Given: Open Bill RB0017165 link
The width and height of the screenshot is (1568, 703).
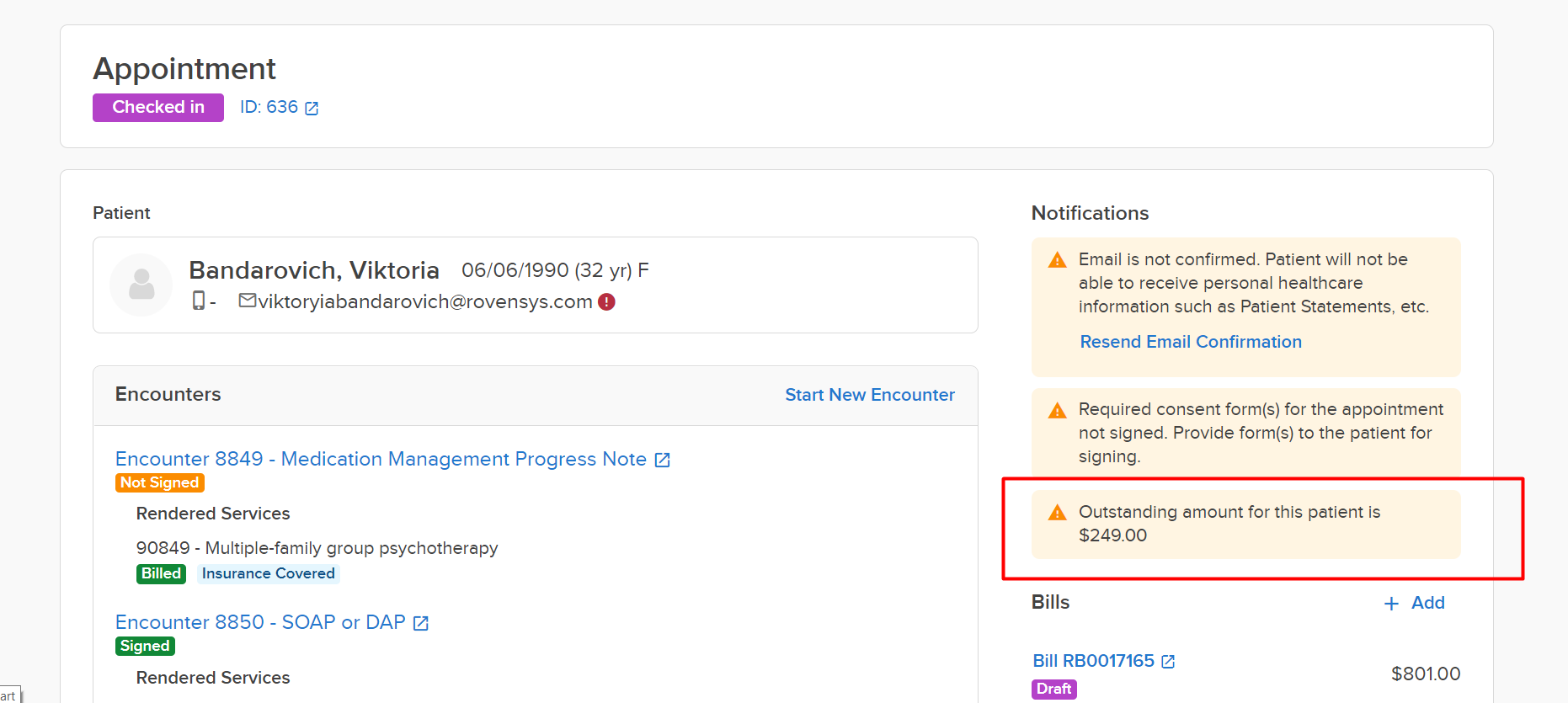Looking at the screenshot, I should [1093, 661].
